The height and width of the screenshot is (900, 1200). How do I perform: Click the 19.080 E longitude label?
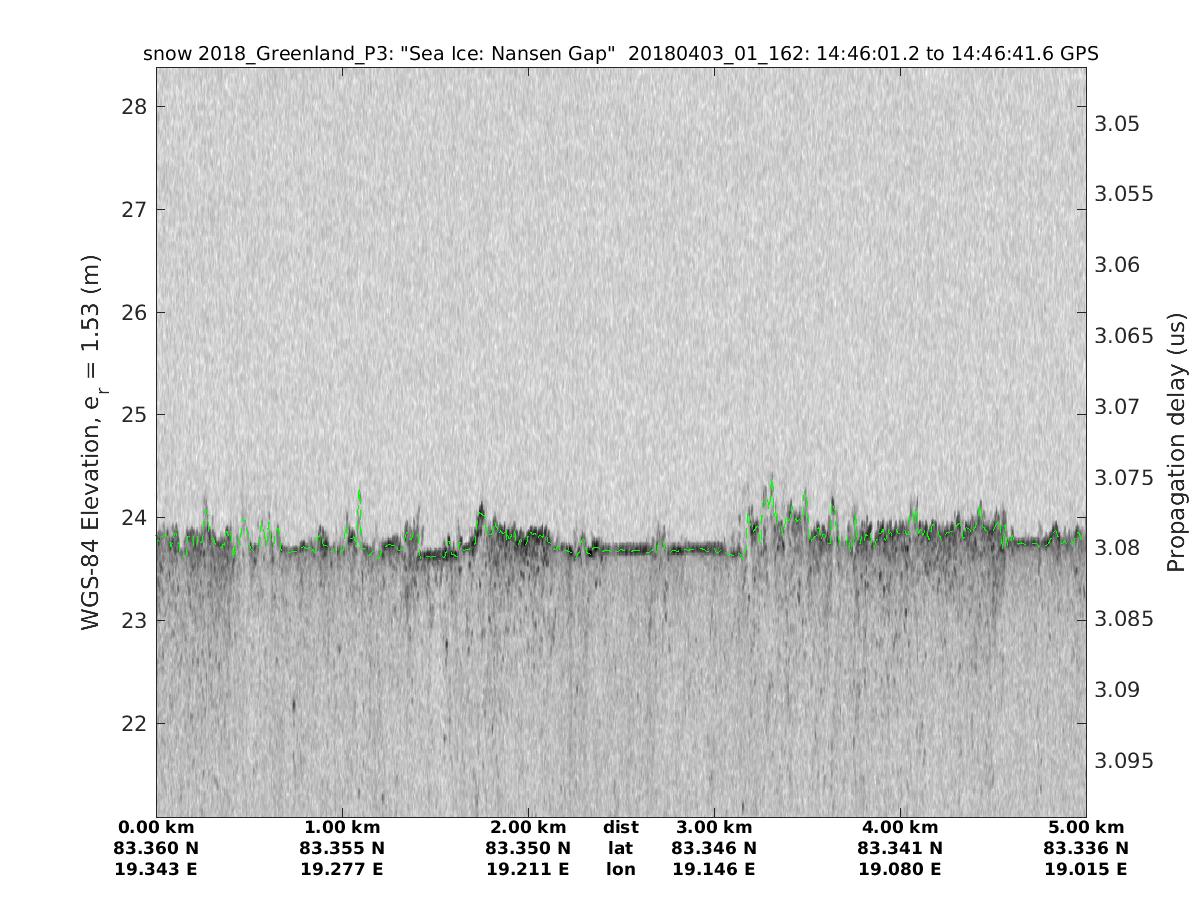pos(900,869)
